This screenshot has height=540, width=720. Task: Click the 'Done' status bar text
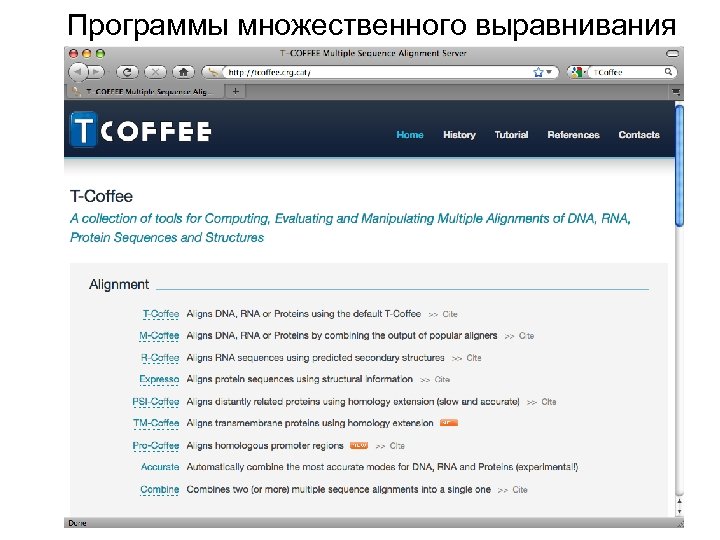[77, 523]
